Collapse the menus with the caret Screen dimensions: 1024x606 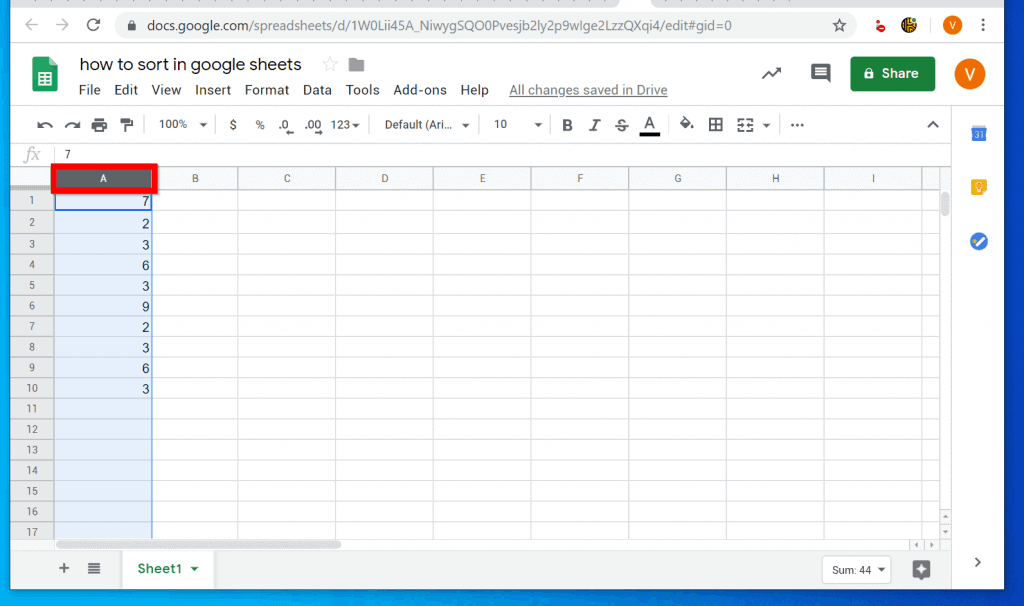[x=933, y=125]
